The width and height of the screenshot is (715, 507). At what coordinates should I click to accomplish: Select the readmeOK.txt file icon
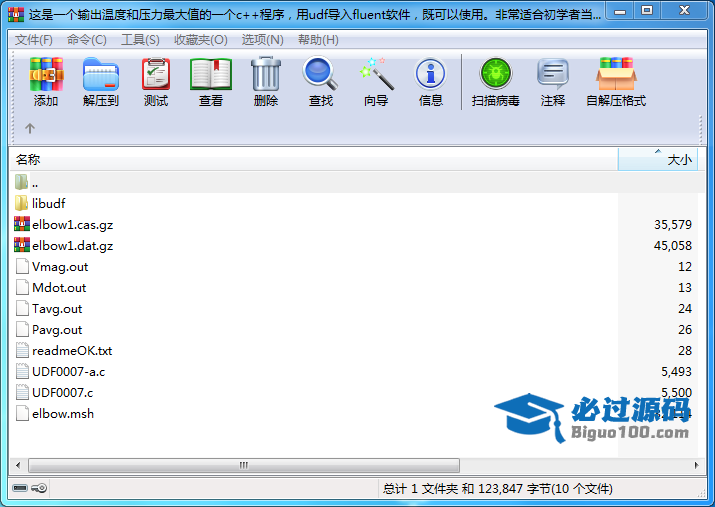coord(22,350)
